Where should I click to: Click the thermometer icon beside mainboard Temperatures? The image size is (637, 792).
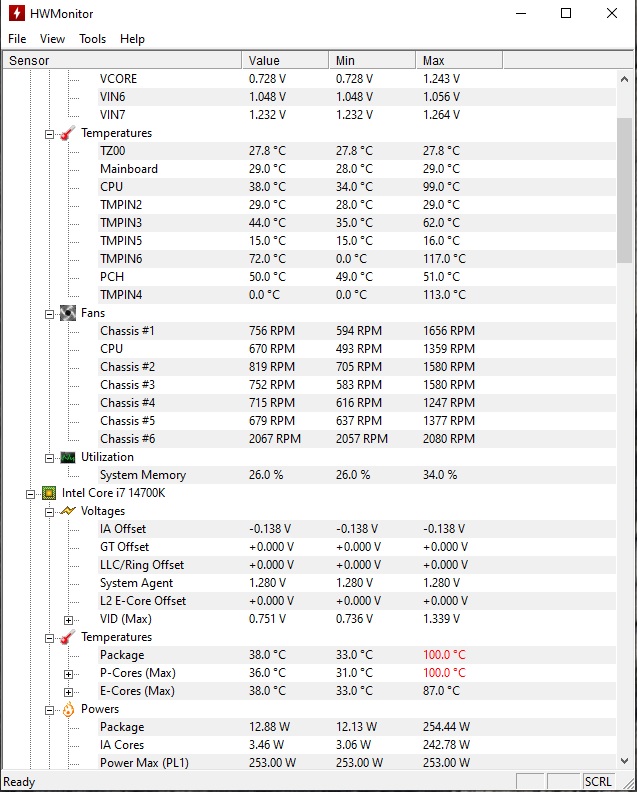coord(68,133)
